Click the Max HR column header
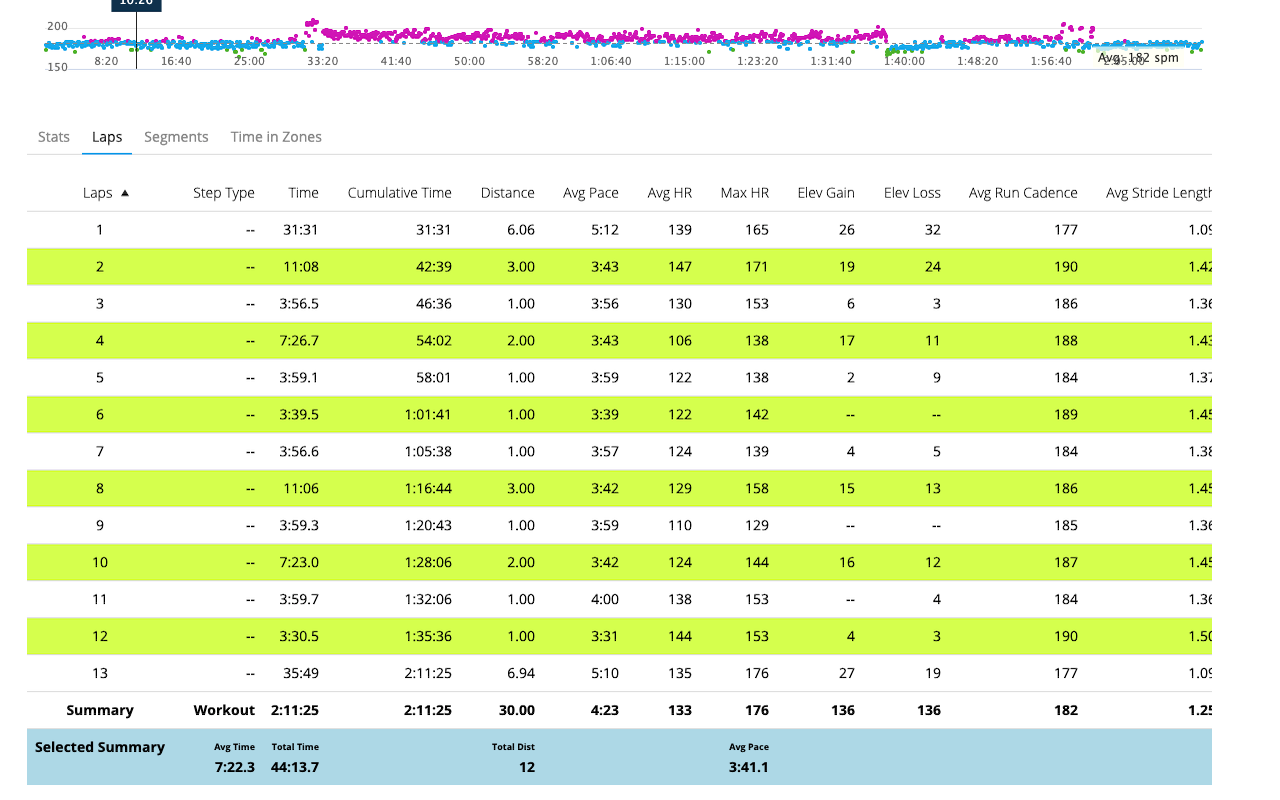1280x800 pixels. (x=745, y=193)
